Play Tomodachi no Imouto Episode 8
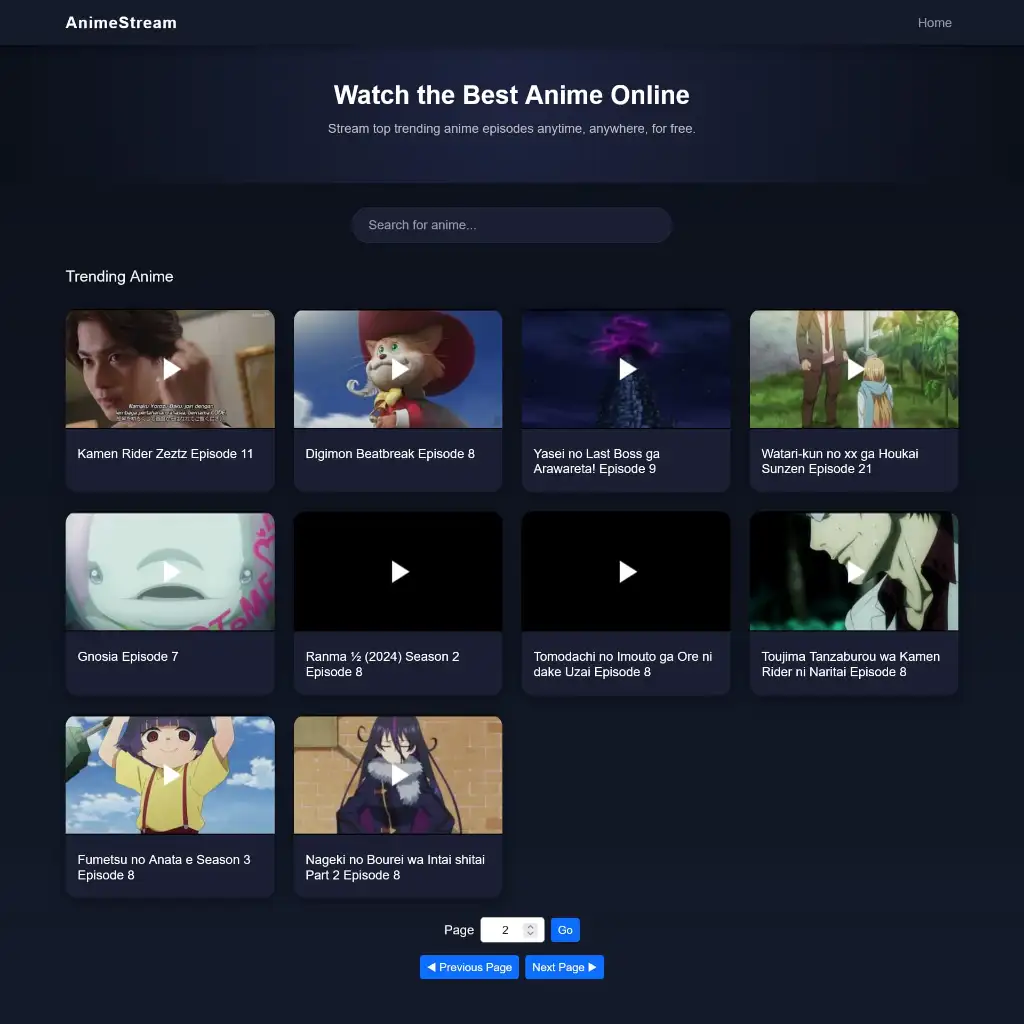 627,571
